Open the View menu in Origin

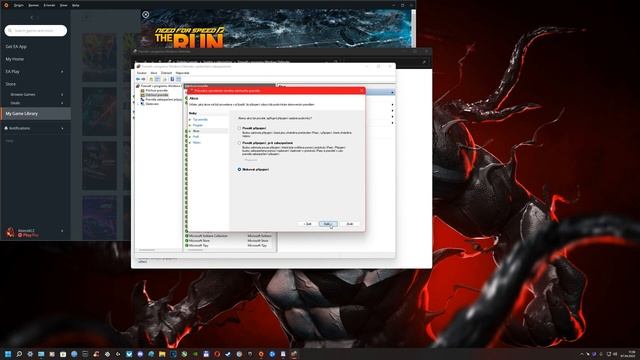[x=64, y=5]
